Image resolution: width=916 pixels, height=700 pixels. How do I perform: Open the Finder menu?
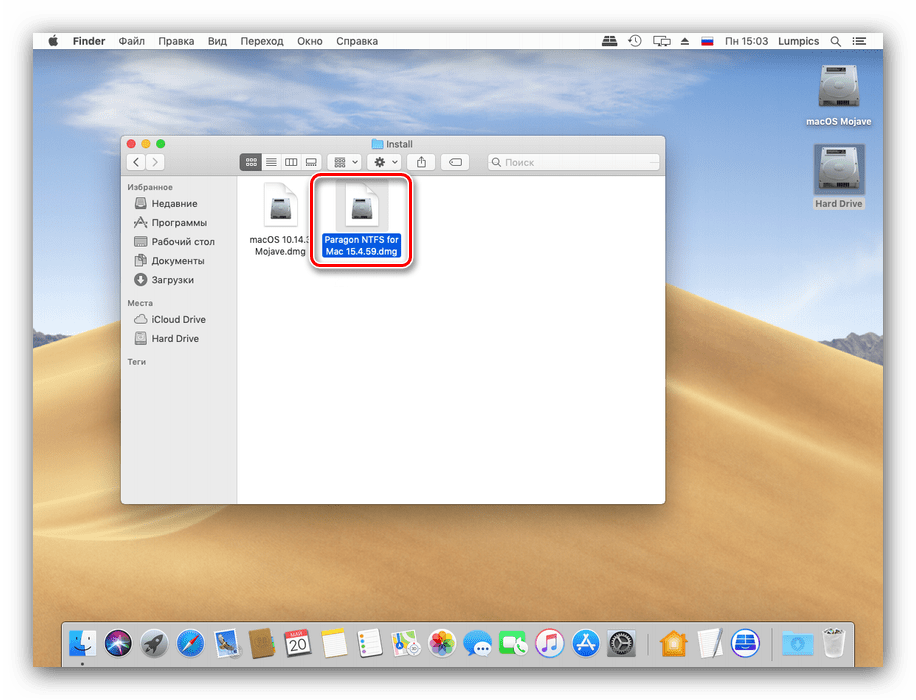pyautogui.click(x=89, y=41)
